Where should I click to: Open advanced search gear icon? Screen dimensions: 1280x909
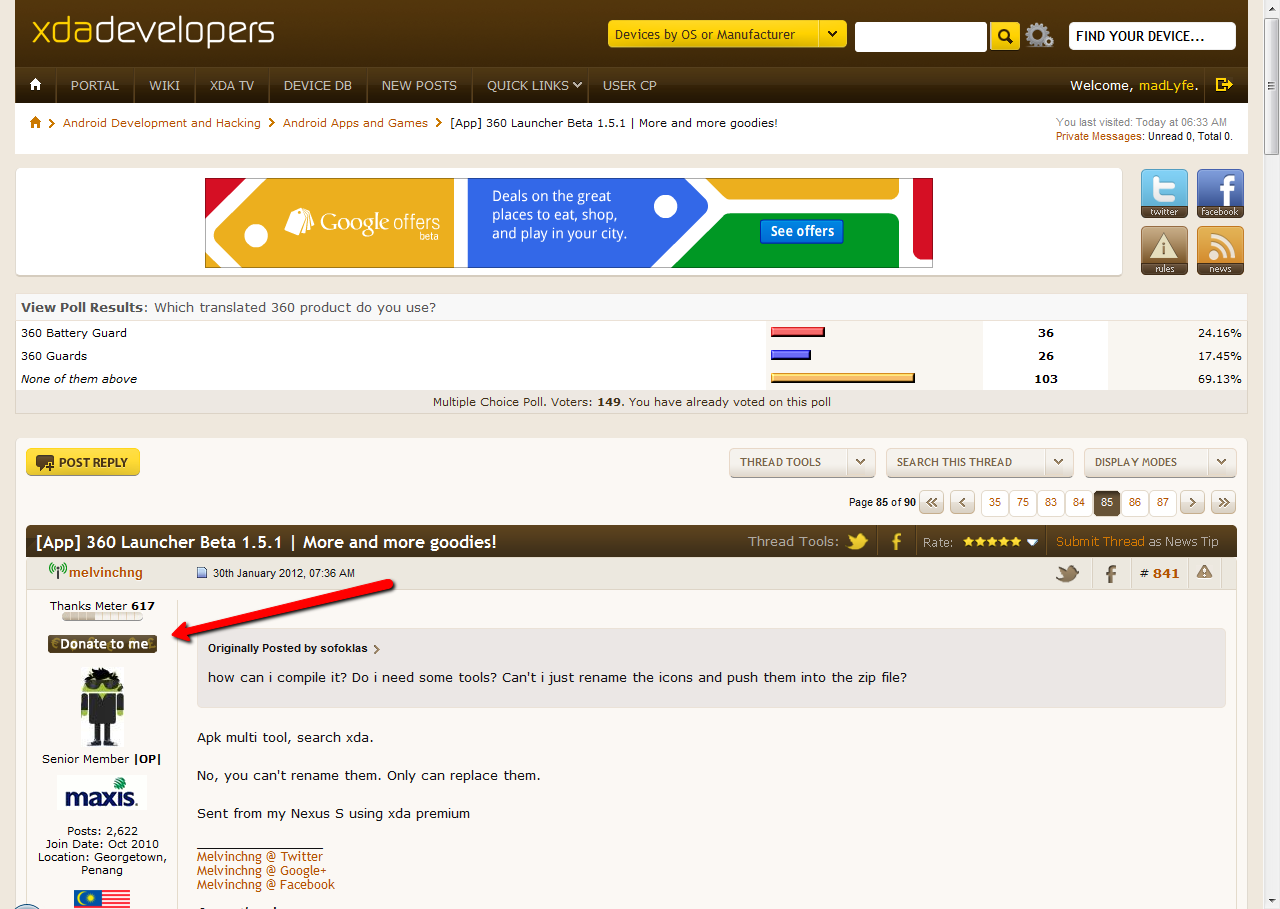[x=1039, y=36]
